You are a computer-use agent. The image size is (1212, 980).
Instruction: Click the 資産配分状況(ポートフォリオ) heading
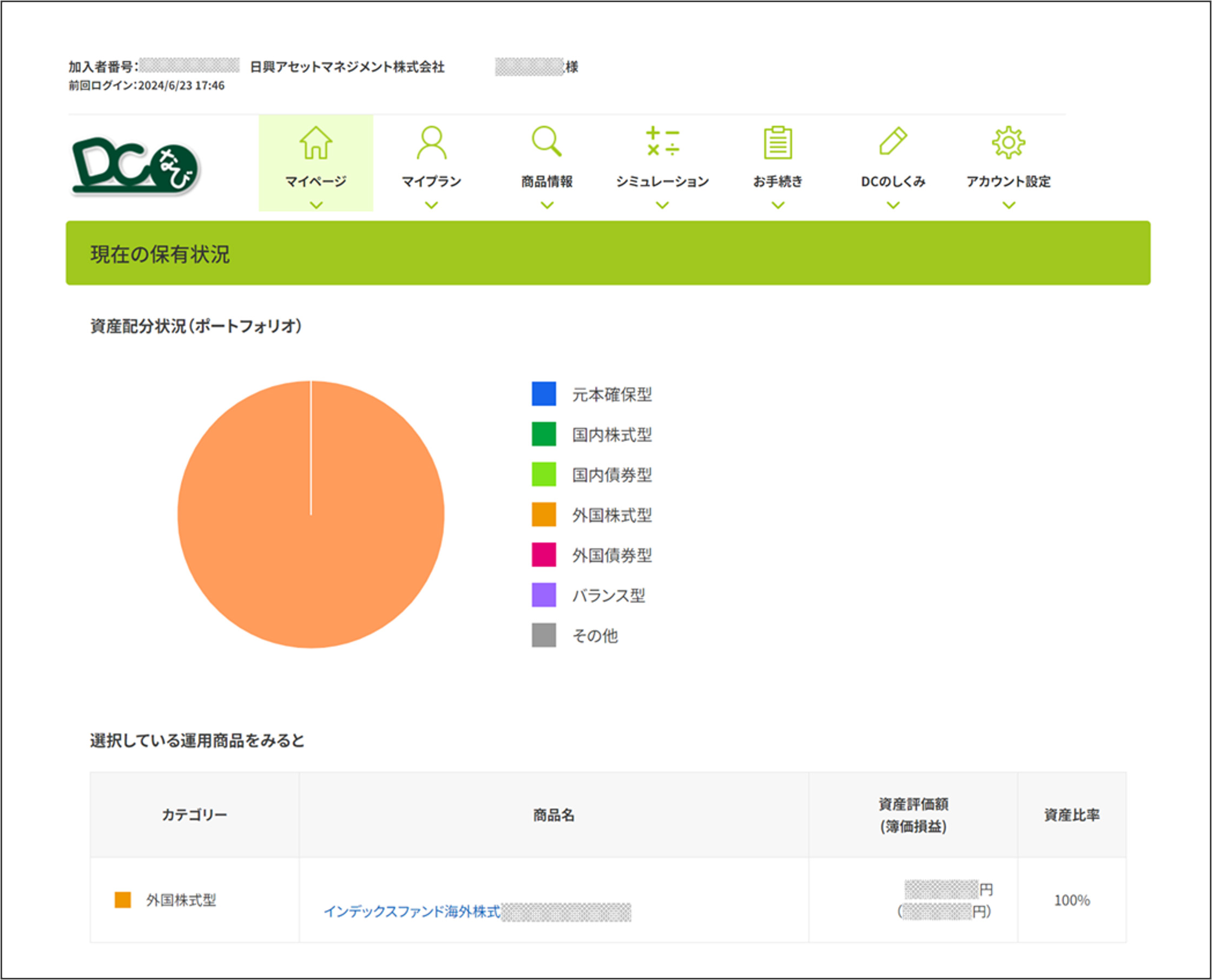pyautogui.click(x=196, y=326)
